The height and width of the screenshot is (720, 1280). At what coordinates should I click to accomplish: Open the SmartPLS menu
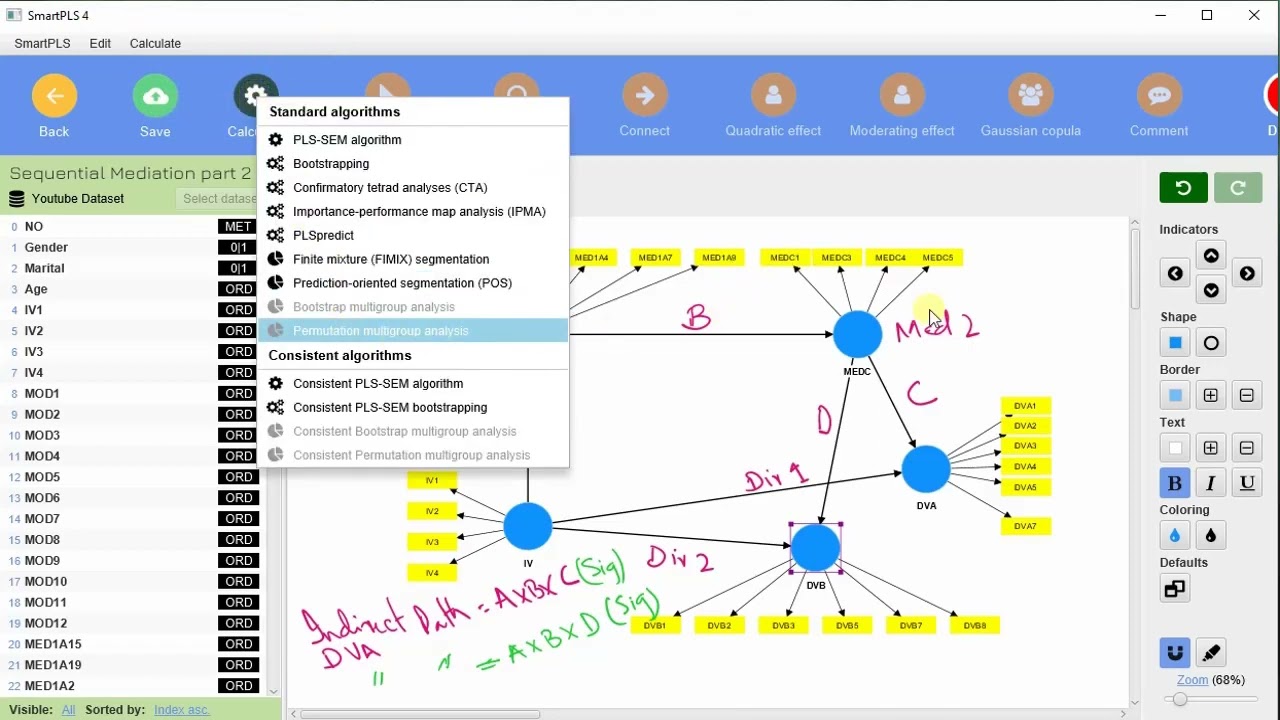42,44
